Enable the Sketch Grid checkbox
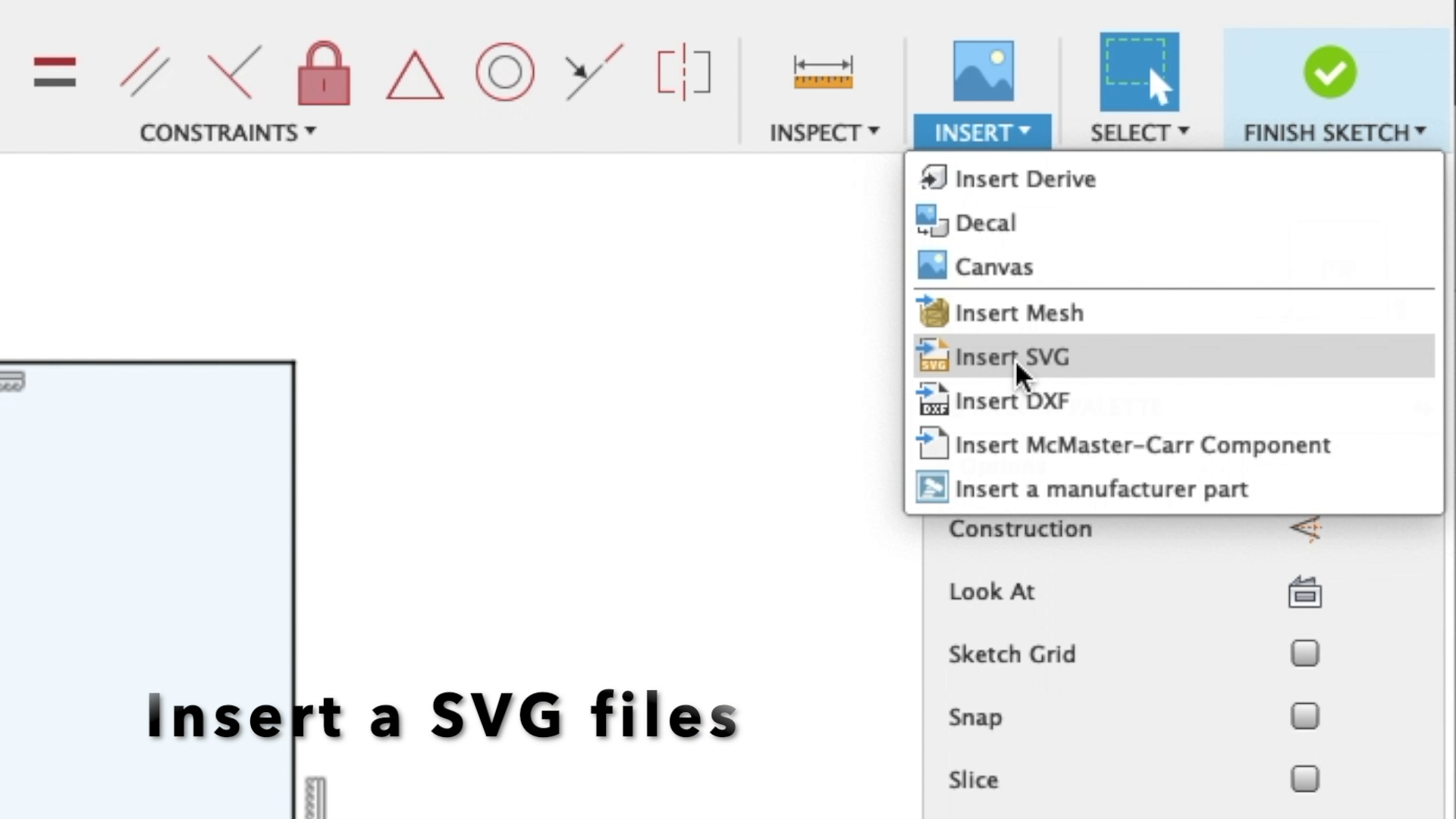Screen dimensions: 1456x819 click(x=1304, y=653)
